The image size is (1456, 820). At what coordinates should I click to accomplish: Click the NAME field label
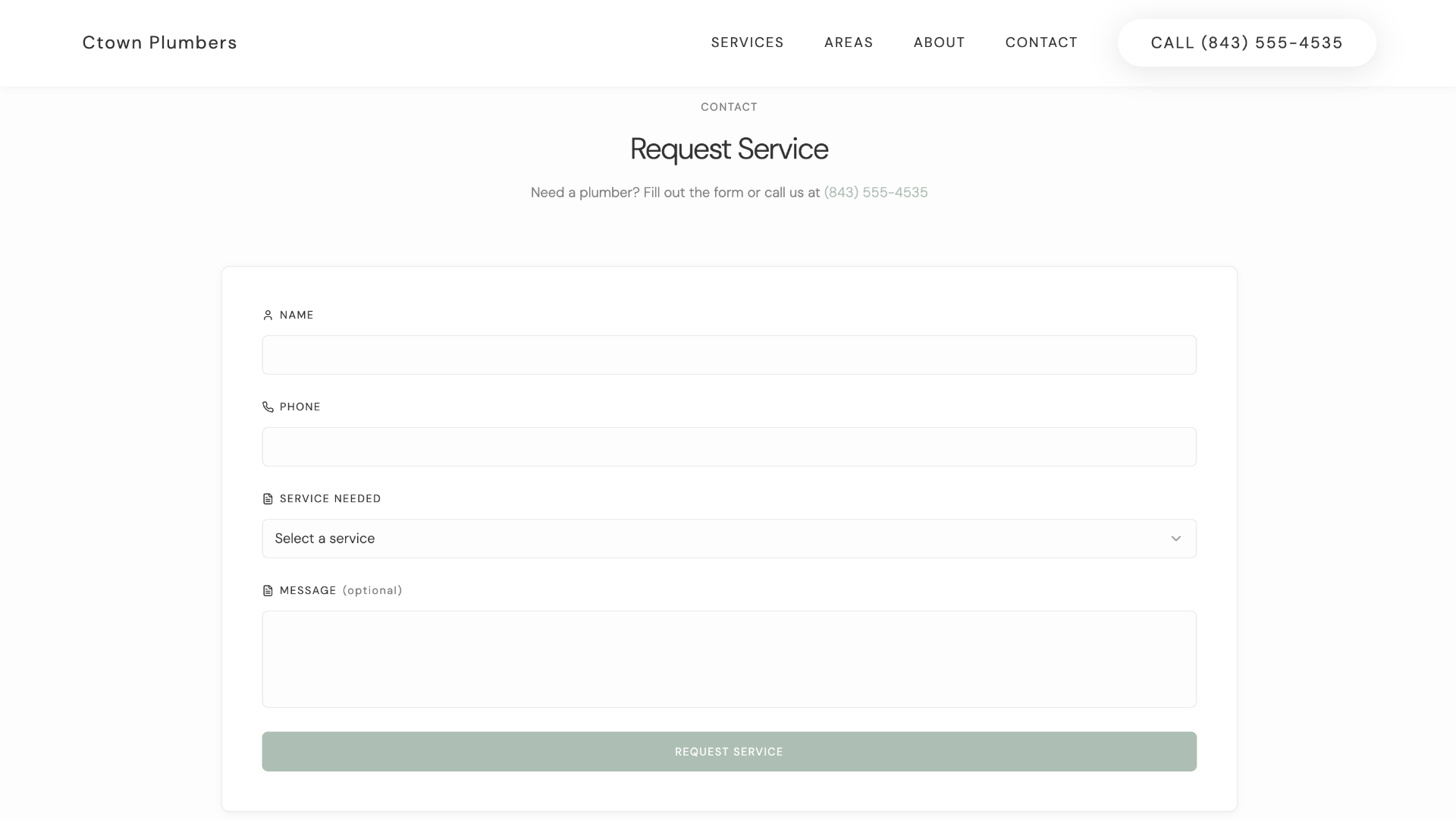(297, 316)
